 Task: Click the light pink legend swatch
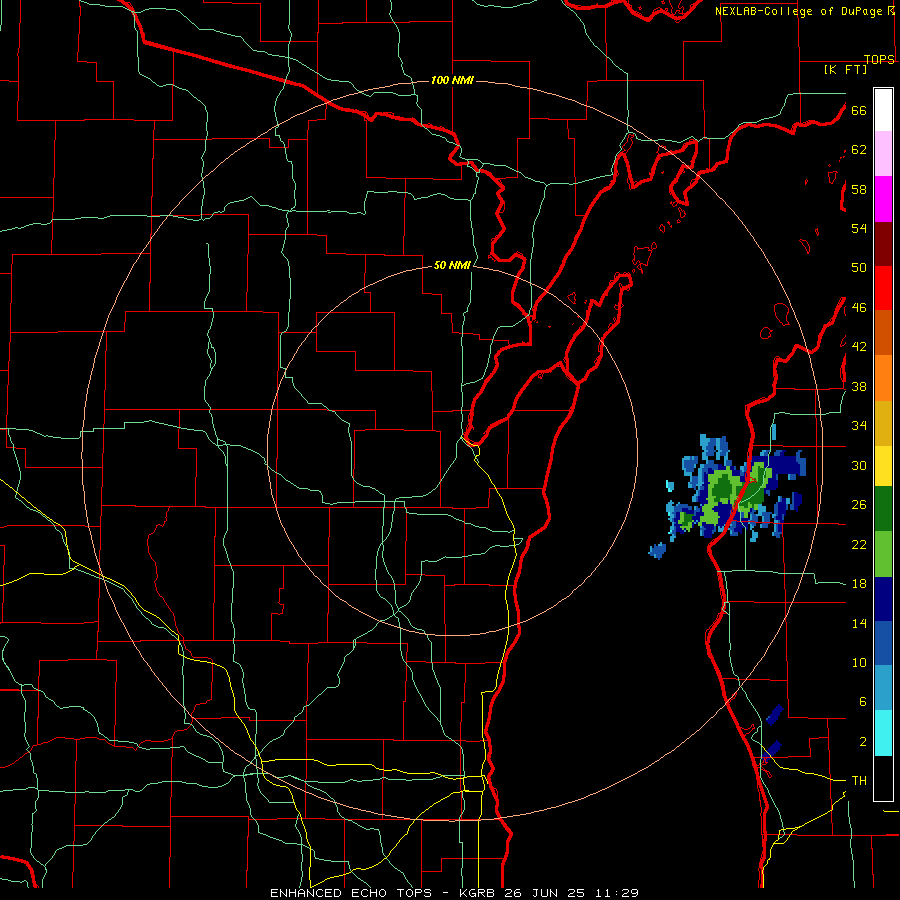(x=883, y=153)
